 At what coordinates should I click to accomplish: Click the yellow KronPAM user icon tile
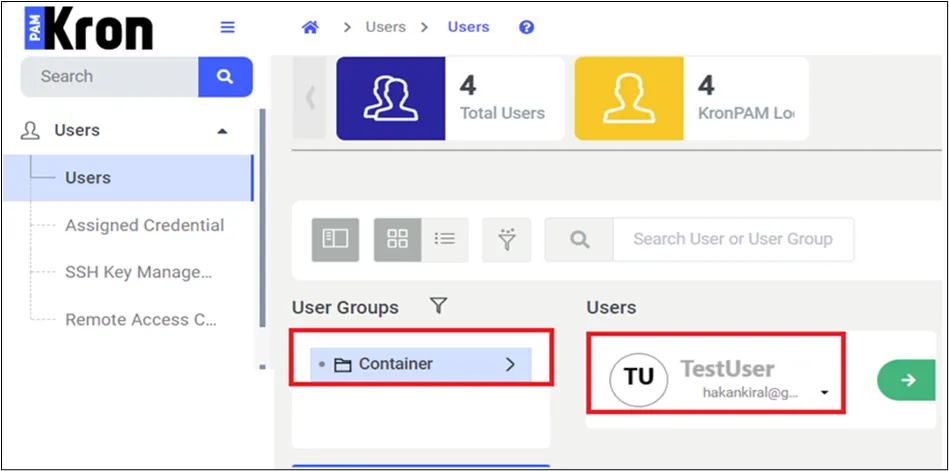629,99
